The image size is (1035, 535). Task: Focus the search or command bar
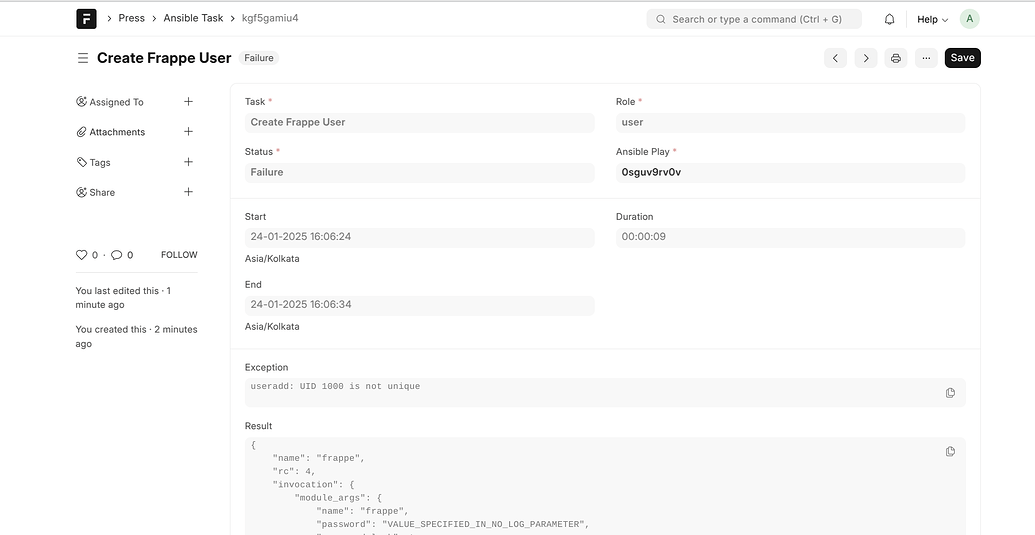click(754, 19)
